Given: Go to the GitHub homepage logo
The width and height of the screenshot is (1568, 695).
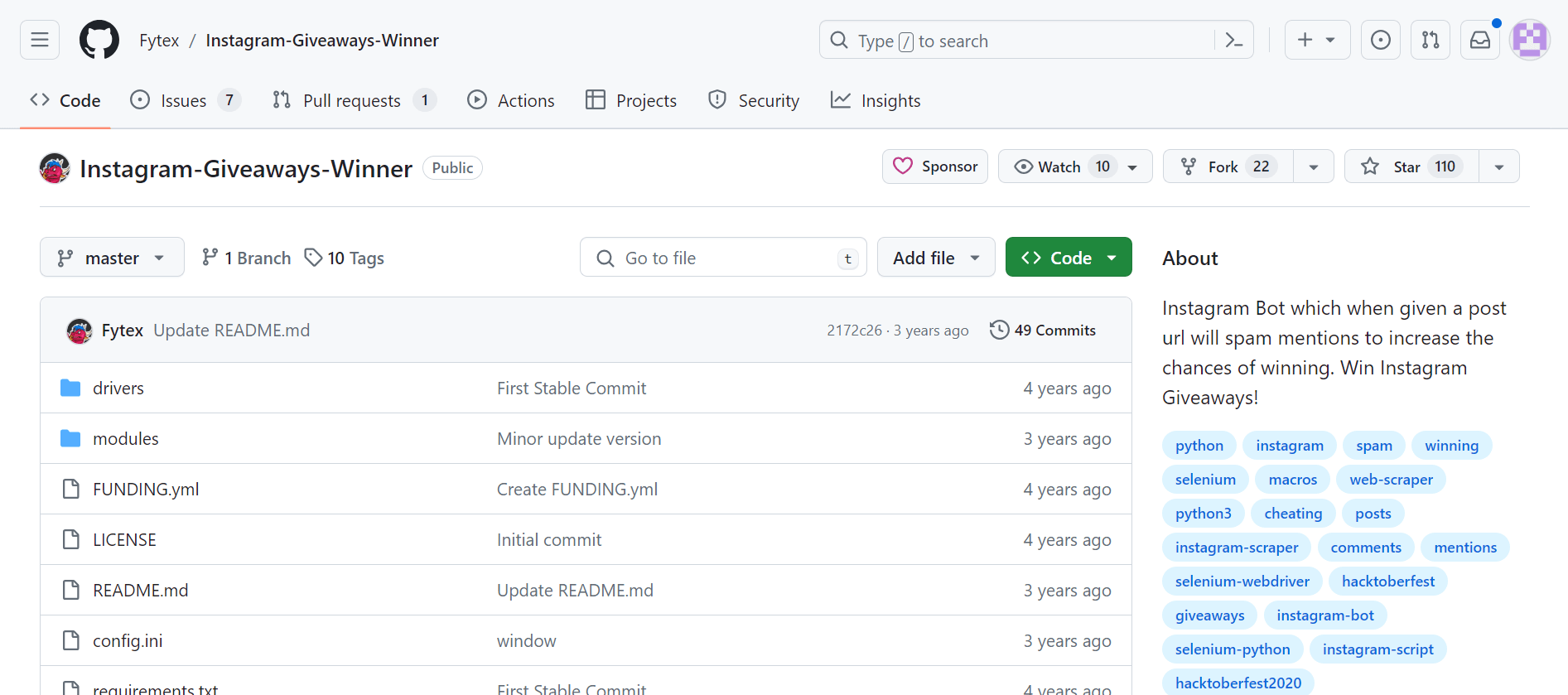Looking at the screenshot, I should click(x=99, y=40).
